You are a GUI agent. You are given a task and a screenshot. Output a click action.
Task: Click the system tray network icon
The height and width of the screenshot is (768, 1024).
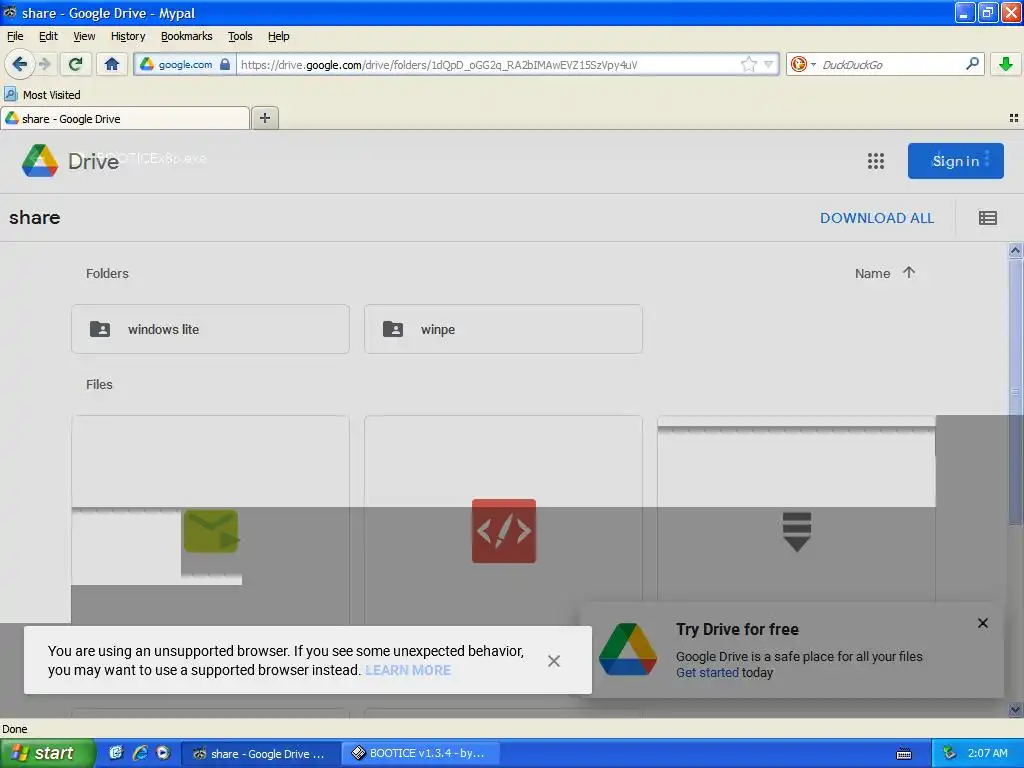[x=950, y=753]
